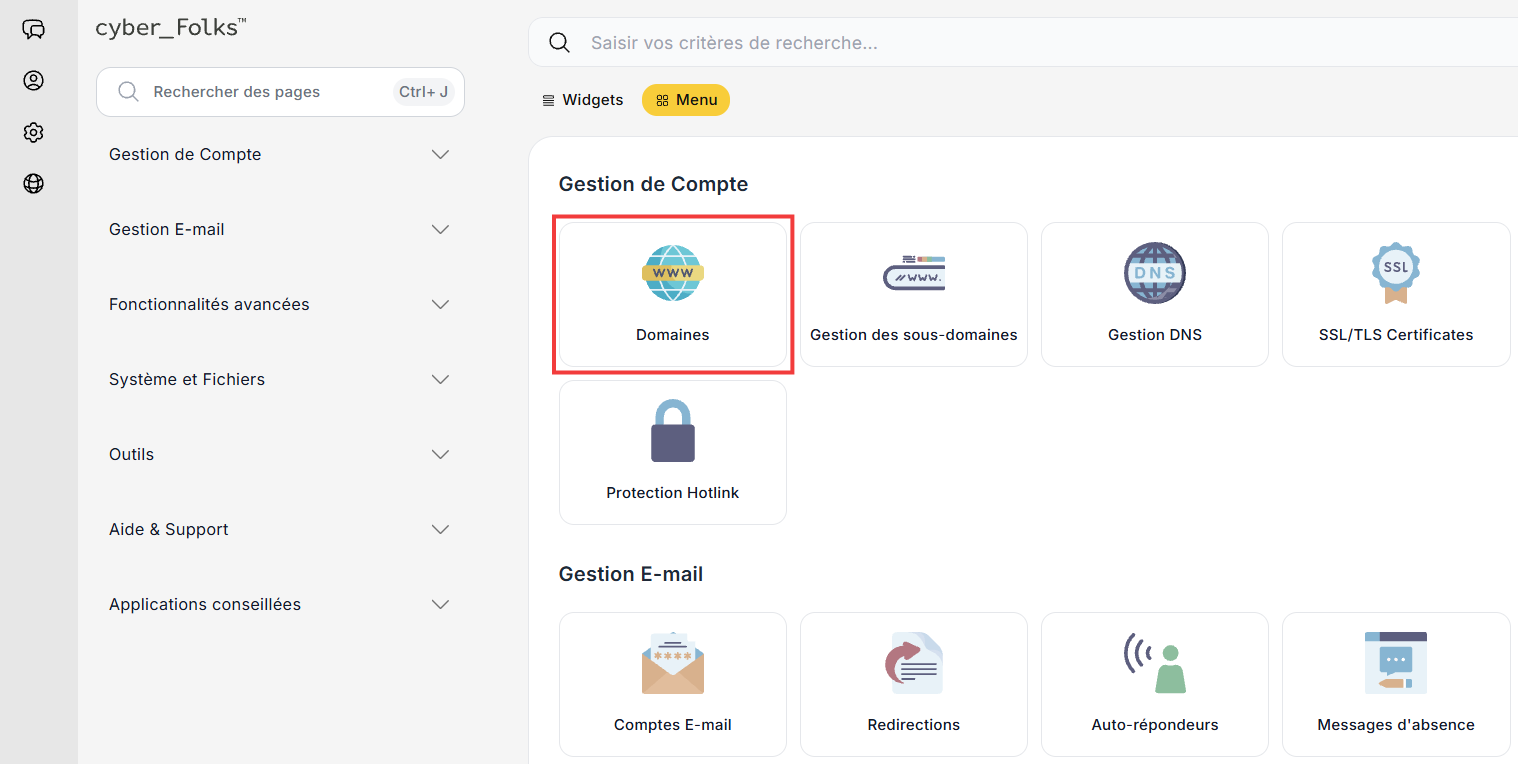Click the SSL/TLS Certificates badge icon
This screenshot has height=764, width=1518.
pyautogui.click(x=1396, y=273)
